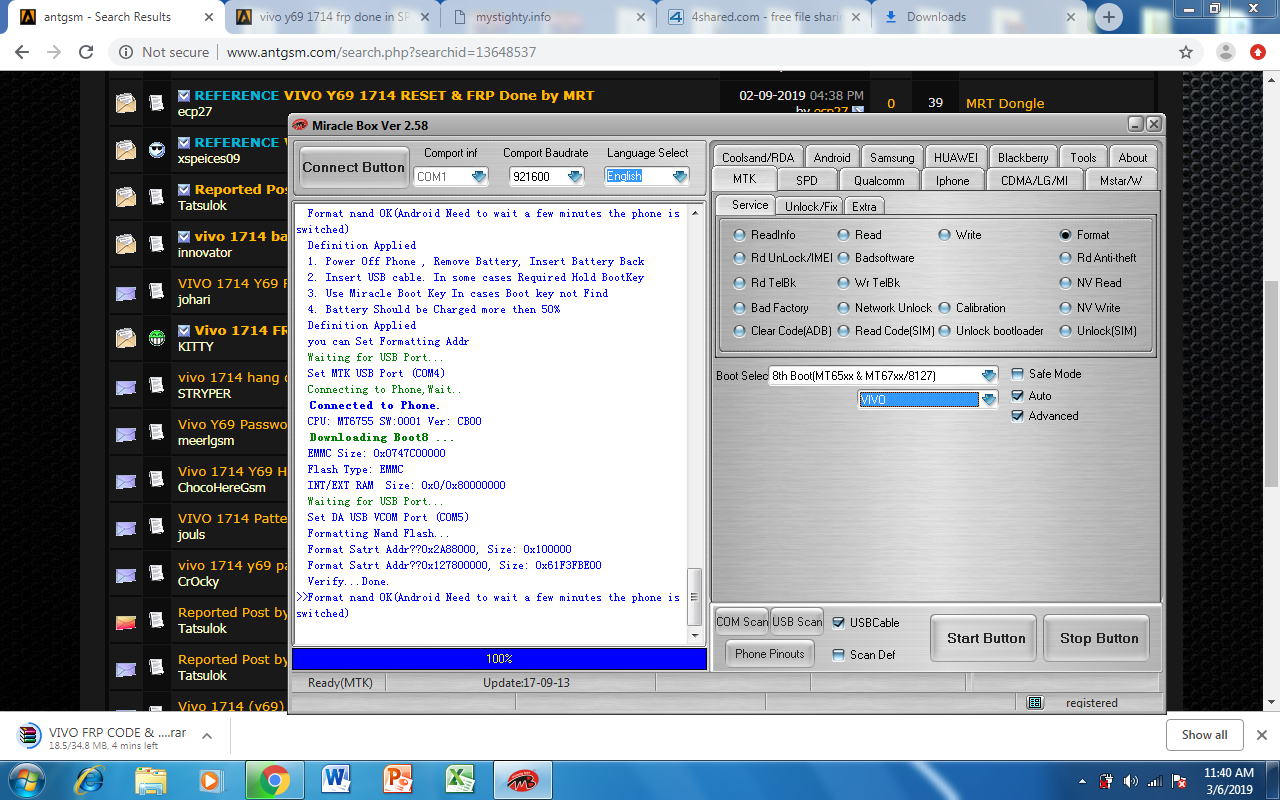Switch to the mystighty.info browser tab
This screenshot has height=800, width=1280.
tap(549, 17)
